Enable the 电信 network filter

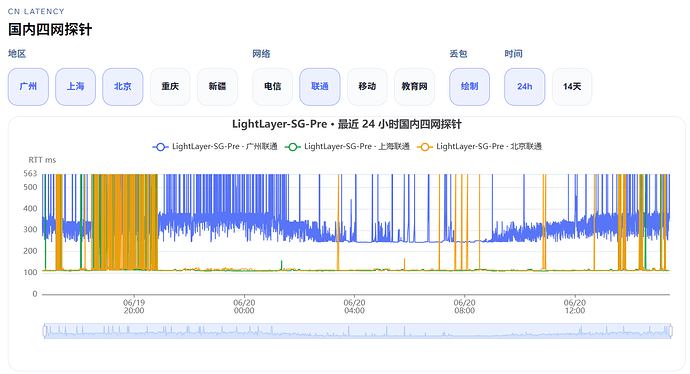(272, 87)
